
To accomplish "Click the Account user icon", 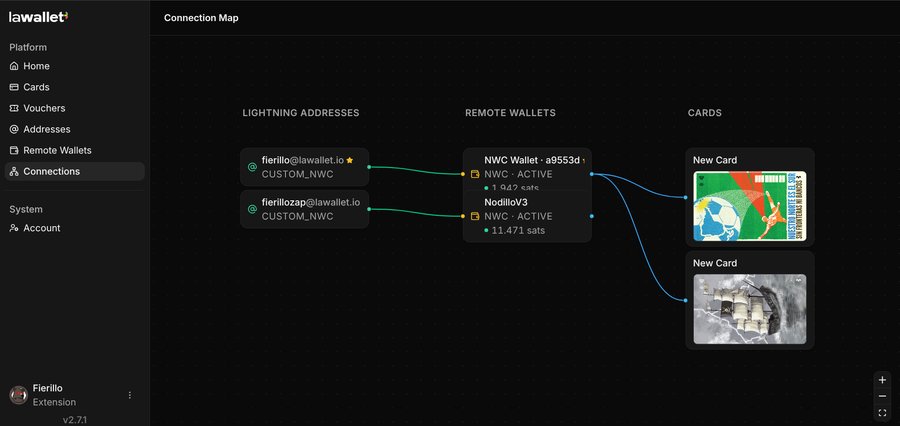I will click(x=14, y=228).
